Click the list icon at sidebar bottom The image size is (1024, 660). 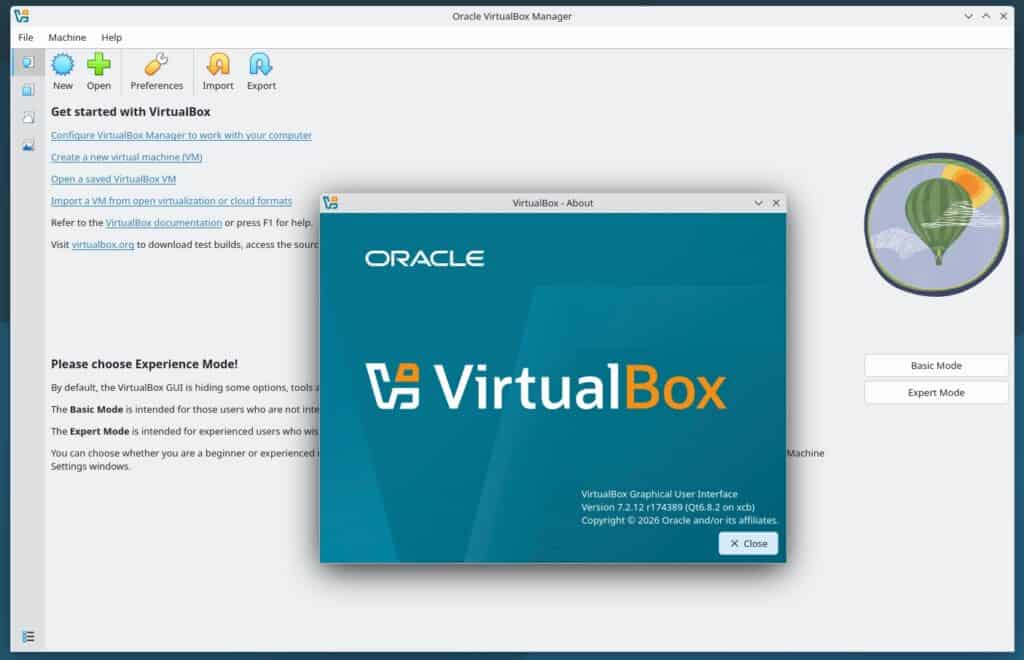tap(28, 636)
